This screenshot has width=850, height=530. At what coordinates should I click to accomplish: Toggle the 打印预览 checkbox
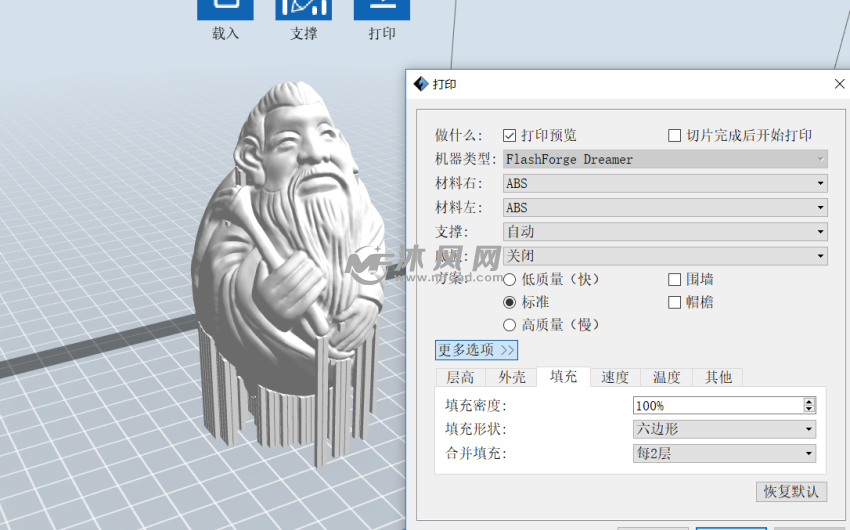click(510, 135)
